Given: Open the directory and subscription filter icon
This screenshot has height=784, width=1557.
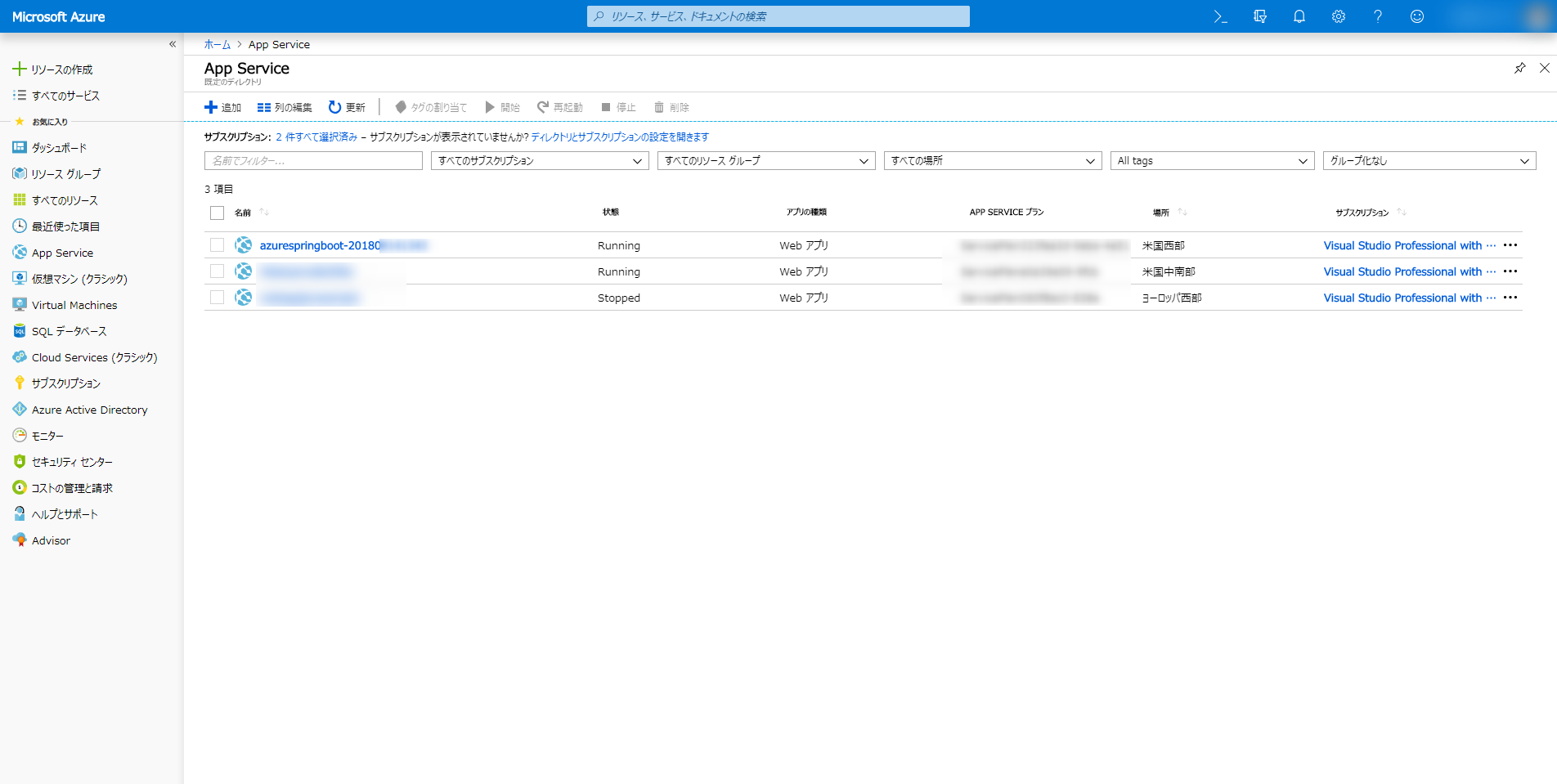Looking at the screenshot, I should [1259, 16].
